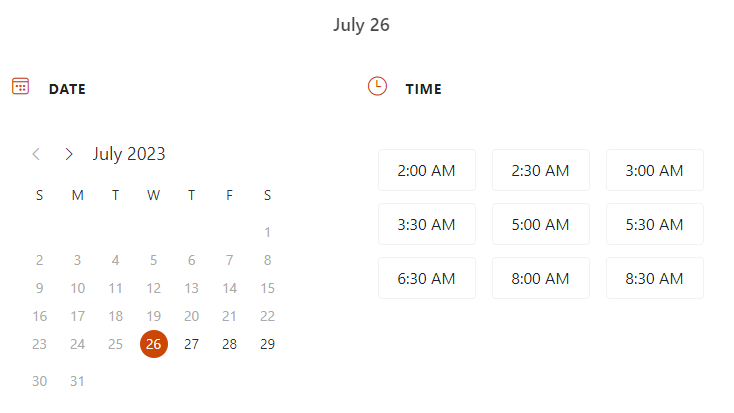
Task: Advance to the next month
Action: click(69, 154)
